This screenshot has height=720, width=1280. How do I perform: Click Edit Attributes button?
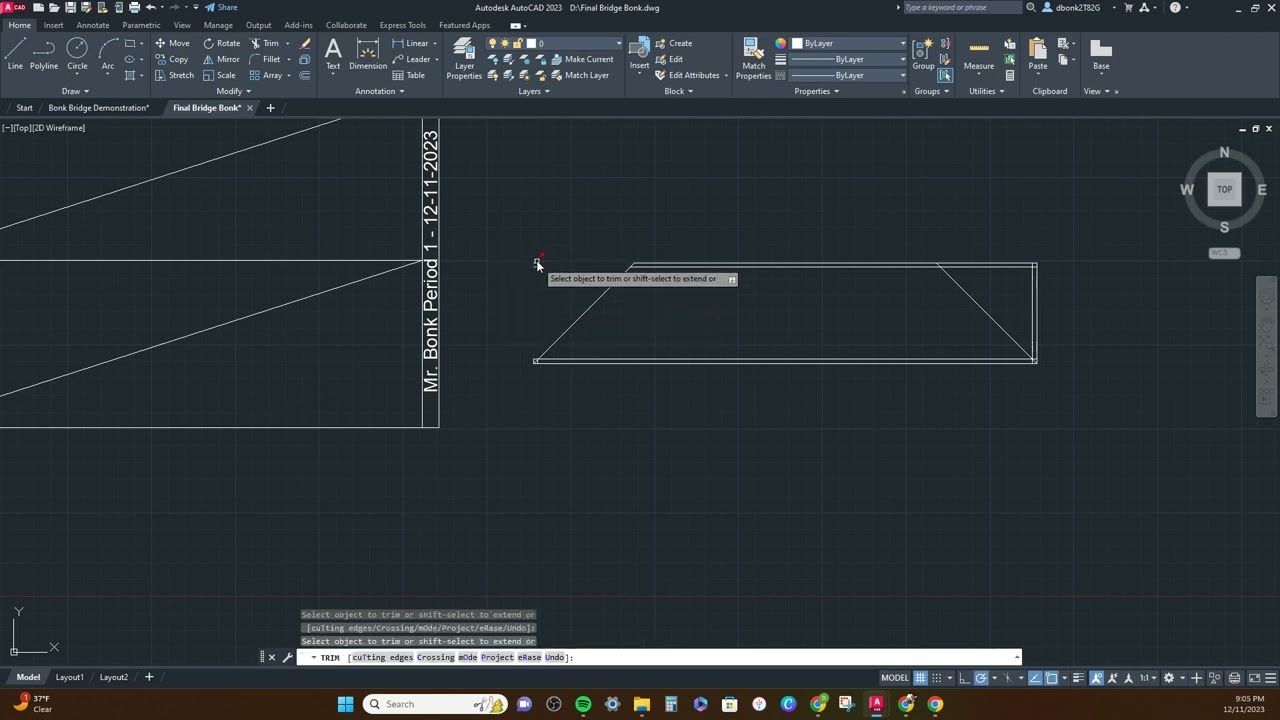pyautogui.click(x=687, y=75)
